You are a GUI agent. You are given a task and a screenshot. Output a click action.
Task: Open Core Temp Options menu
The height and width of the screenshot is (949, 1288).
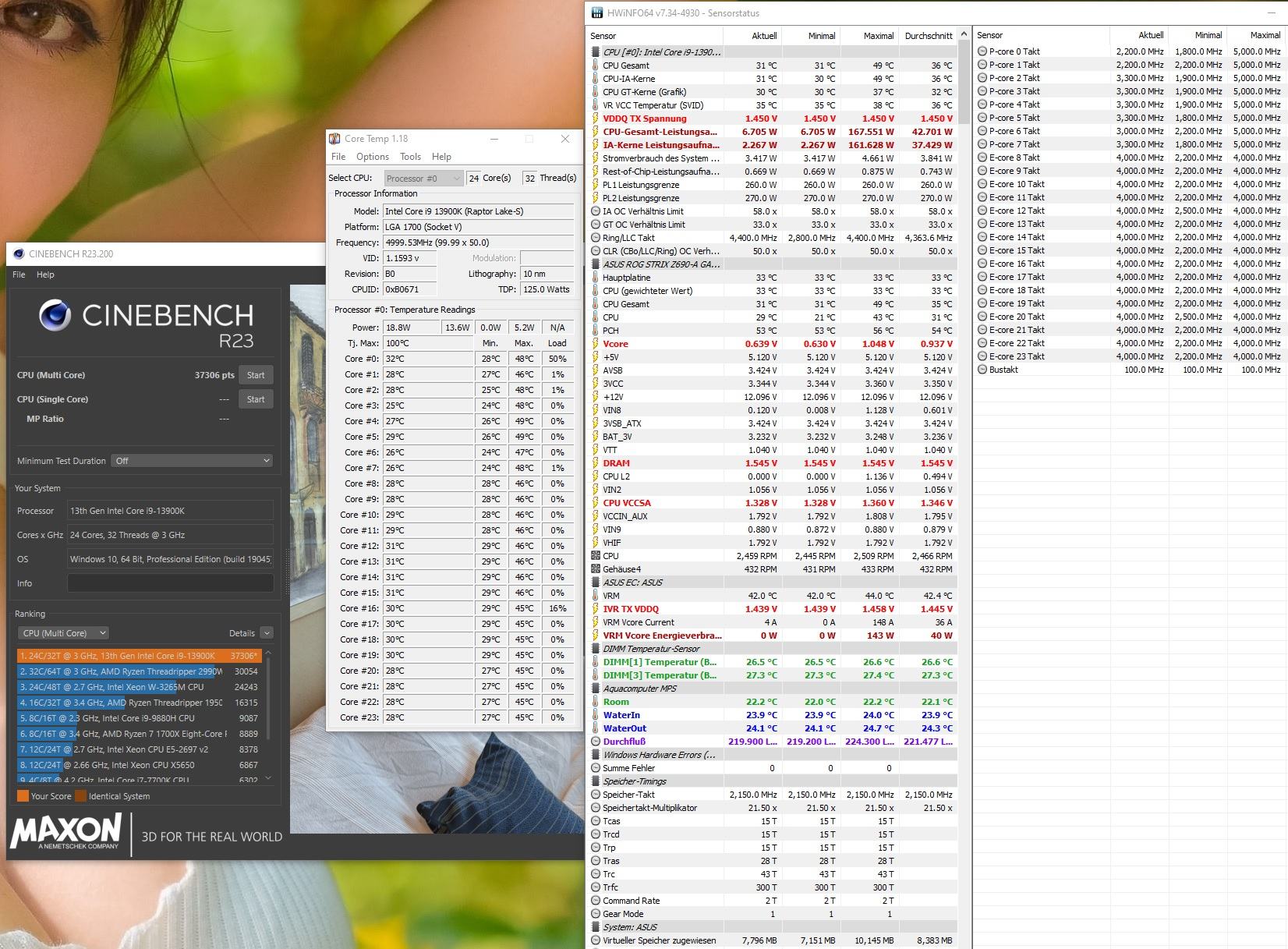(373, 157)
